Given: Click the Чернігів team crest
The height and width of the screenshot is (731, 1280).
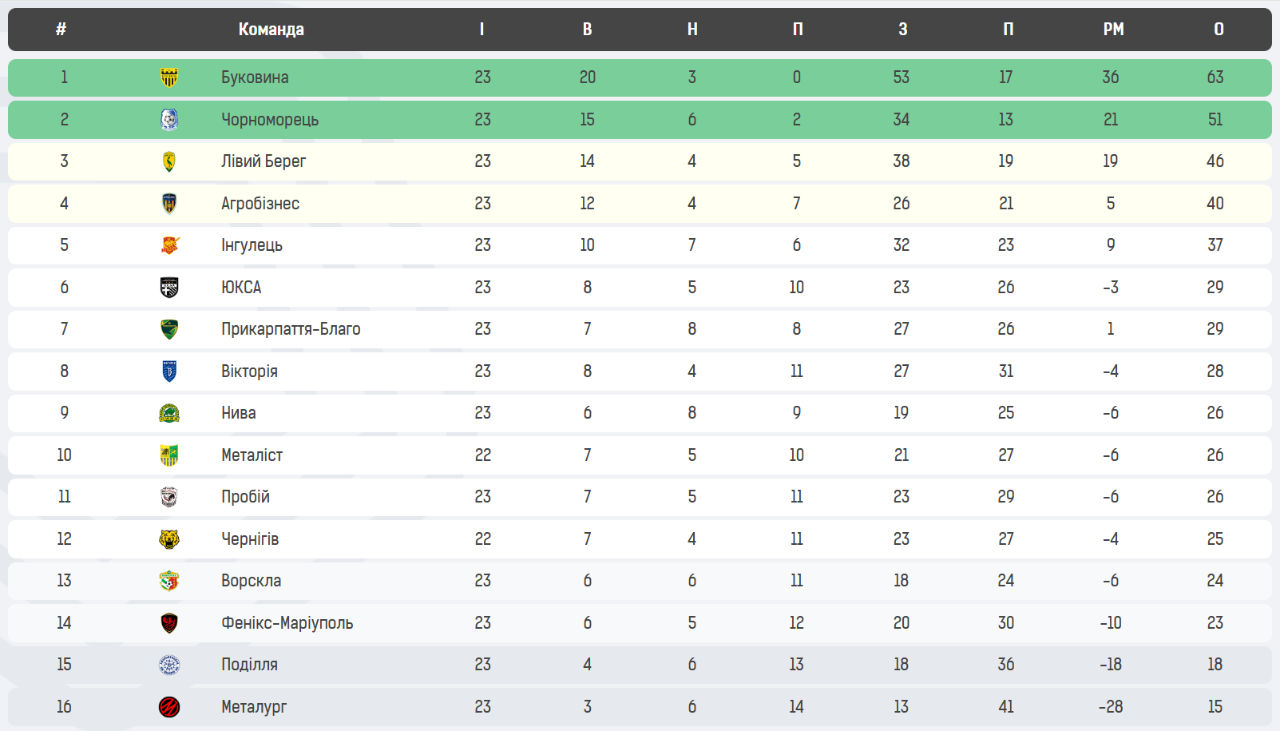Looking at the screenshot, I should pos(170,540).
